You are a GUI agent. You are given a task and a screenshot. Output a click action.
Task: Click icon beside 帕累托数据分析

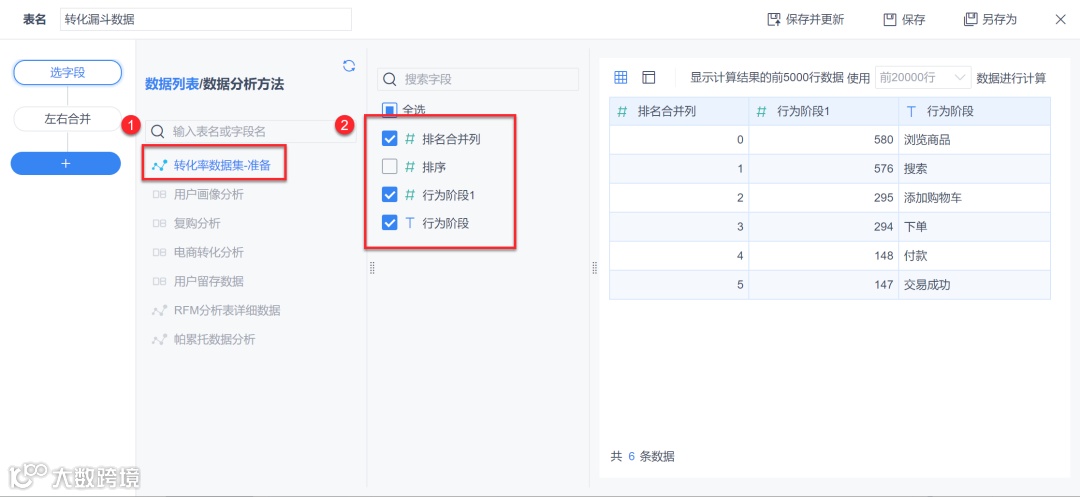tap(159, 339)
